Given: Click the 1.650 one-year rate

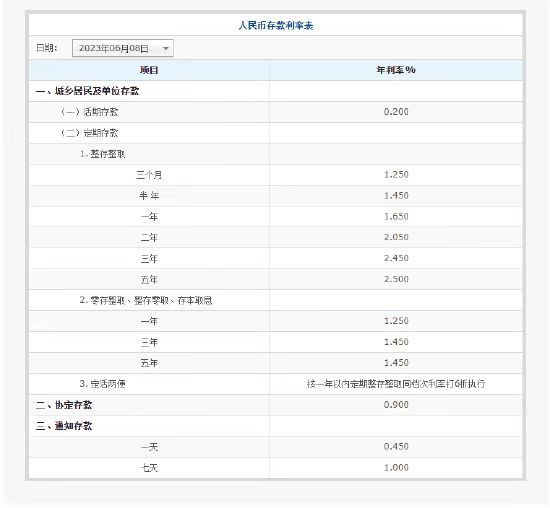Looking at the screenshot, I should pos(396,216).
